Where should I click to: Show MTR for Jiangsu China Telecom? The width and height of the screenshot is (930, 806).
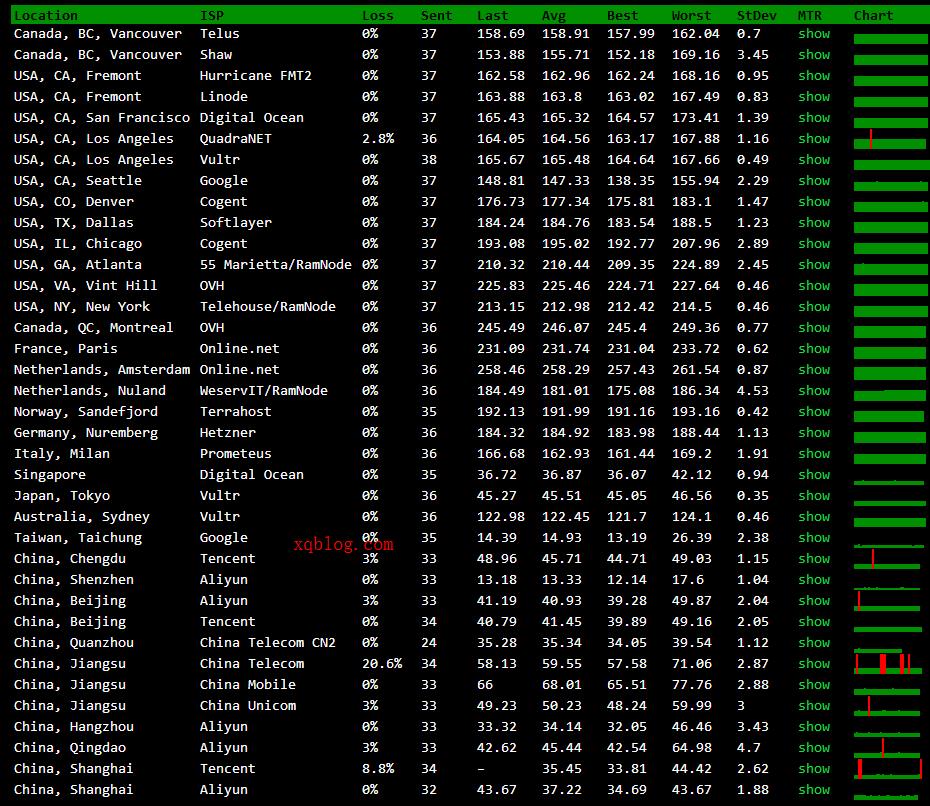[814, 664]
